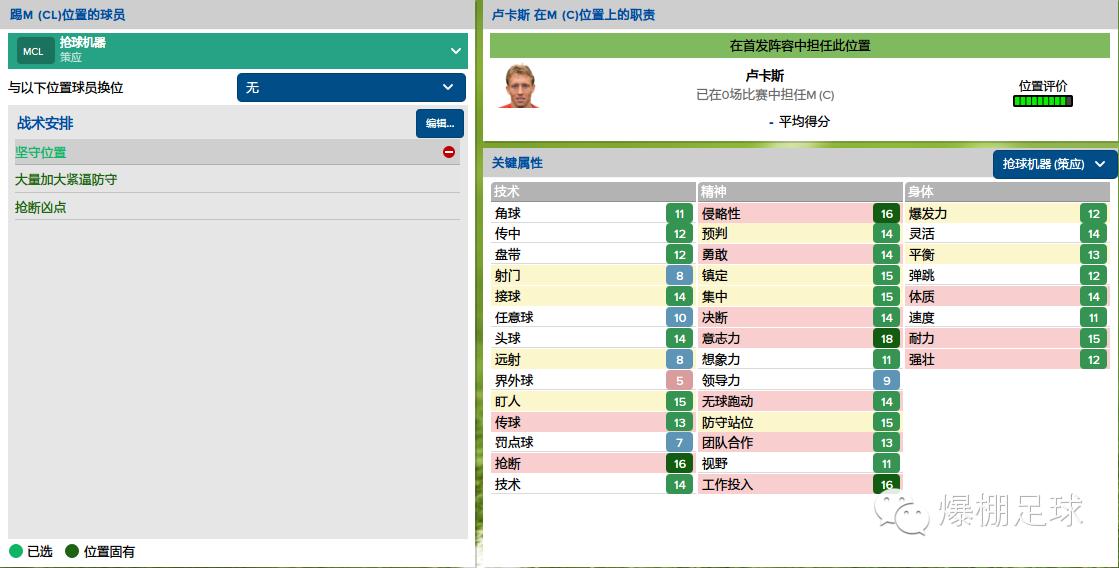Click the 精神 column header
Image resolution: width=1119 pixels, height=568 pixels.
(799, 191)
